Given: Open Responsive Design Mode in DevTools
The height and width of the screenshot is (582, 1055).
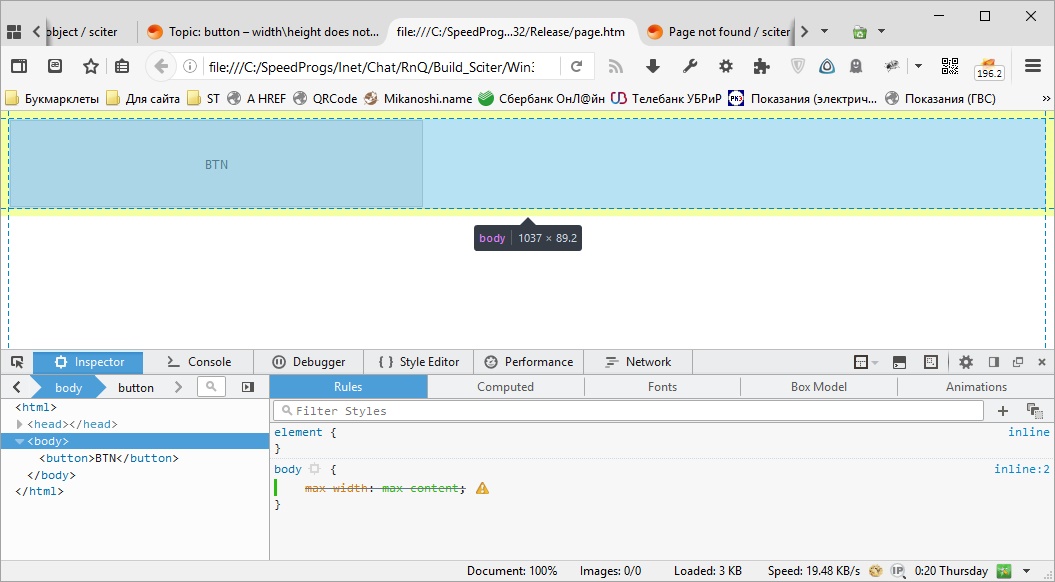Looking at the screenshot, I should coord(930,361).
